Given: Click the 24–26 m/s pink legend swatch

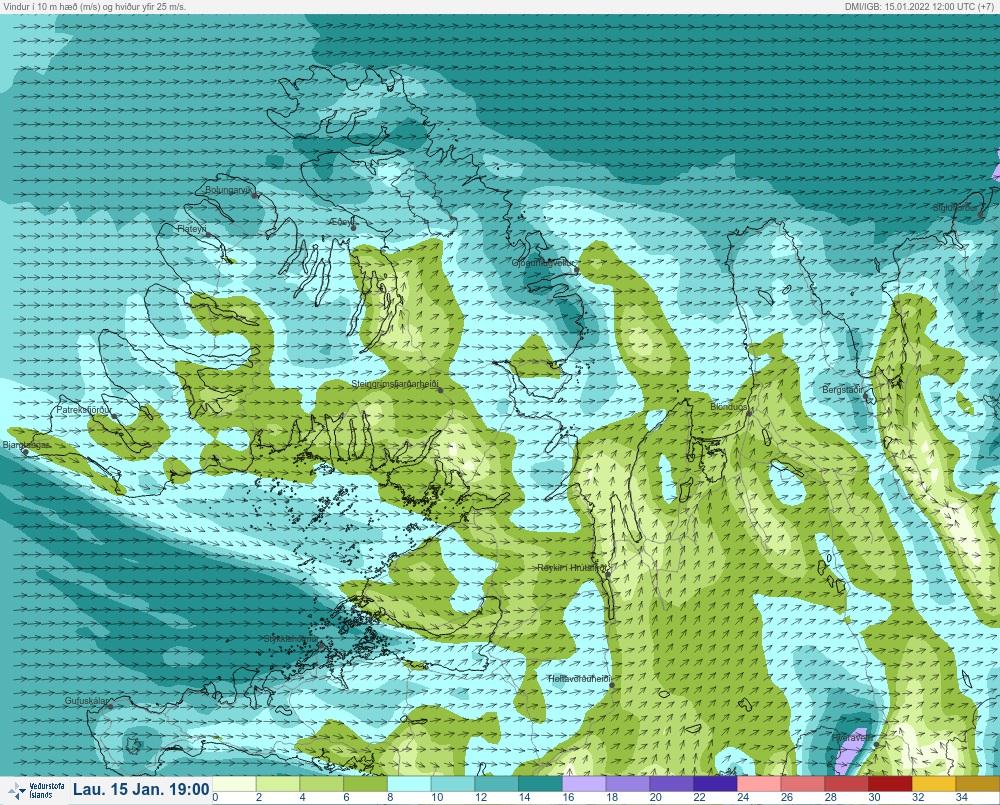Looking at the screenshot, I should click(760, 783).
